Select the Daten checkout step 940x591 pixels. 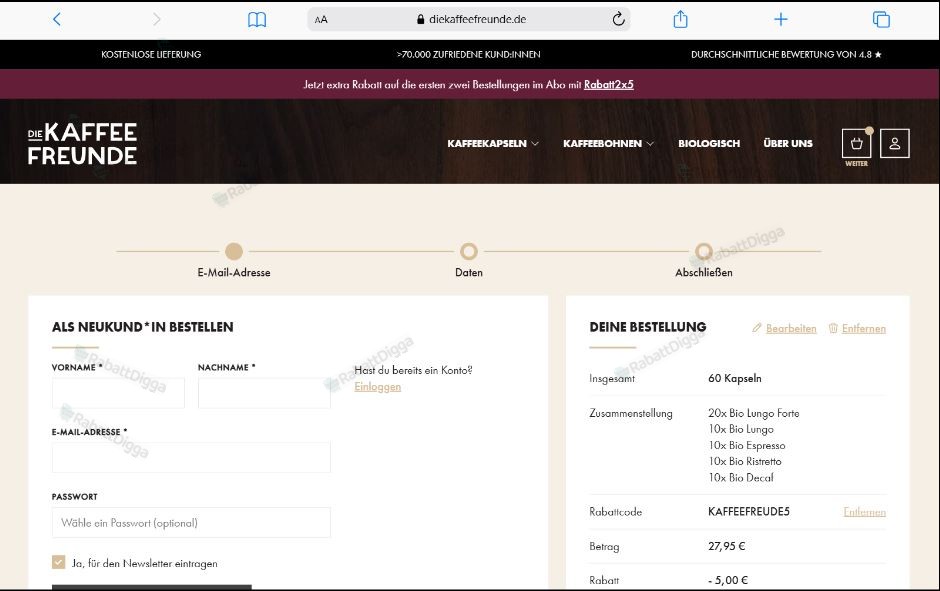(x=469, y=251)
